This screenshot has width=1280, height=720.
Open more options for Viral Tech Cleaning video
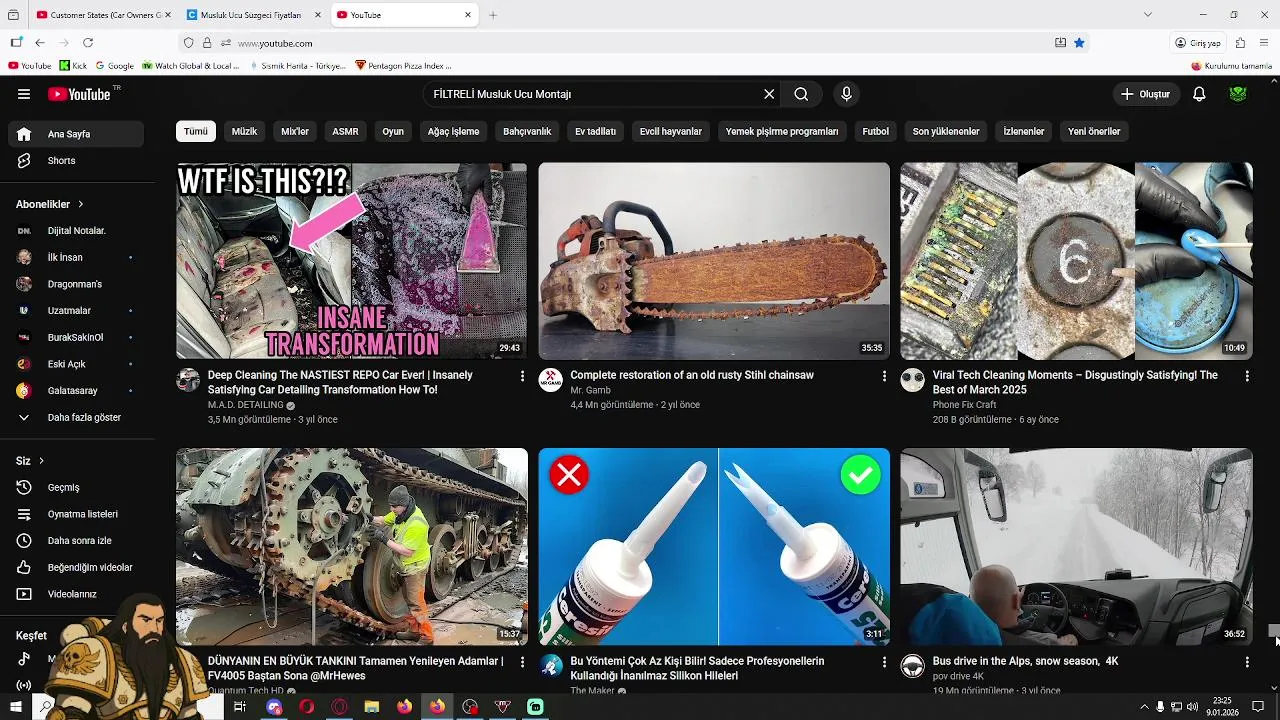(x=1247, y=376)
